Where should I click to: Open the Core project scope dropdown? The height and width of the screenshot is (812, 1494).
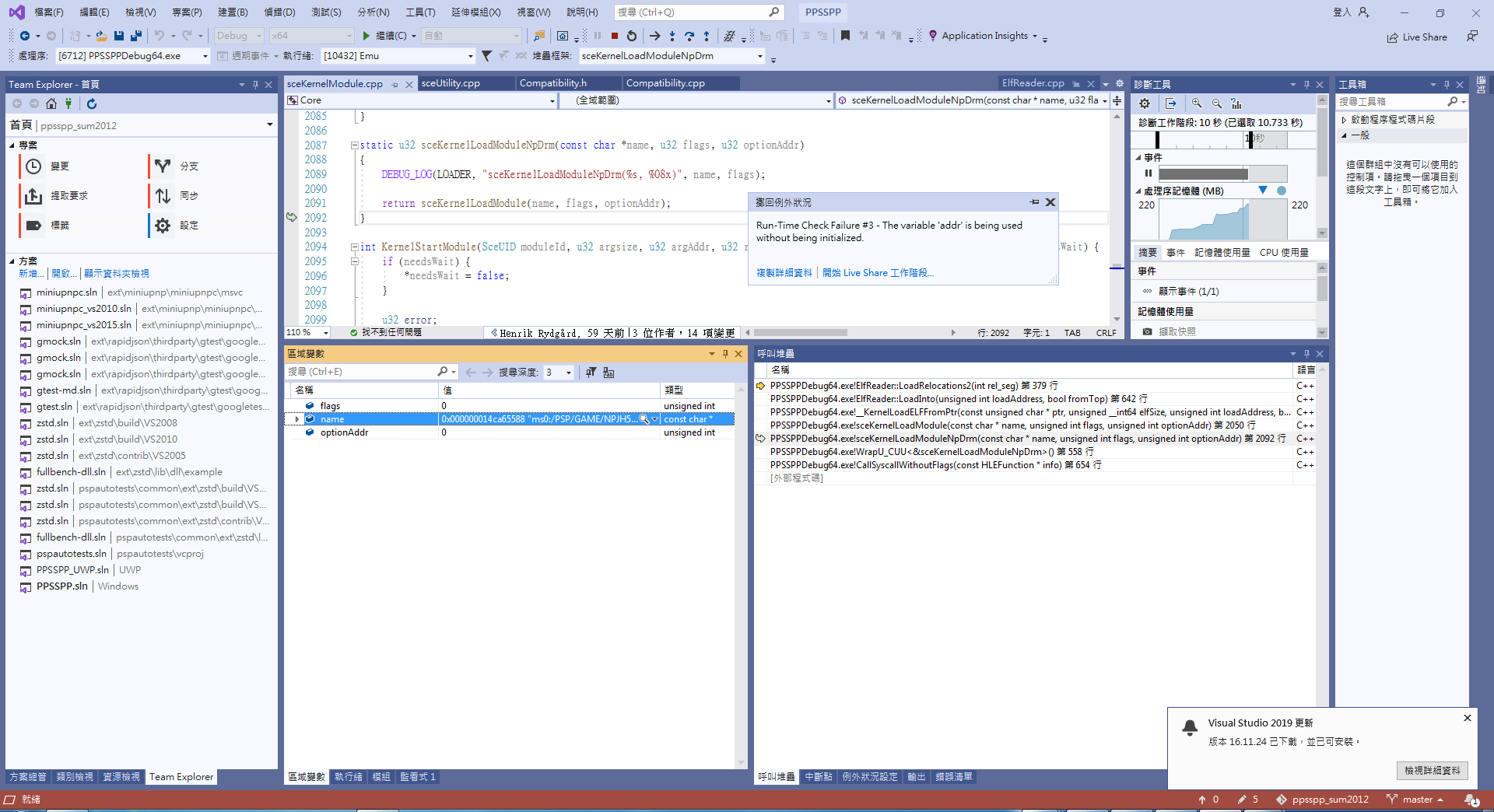click(x=421, y=100)
